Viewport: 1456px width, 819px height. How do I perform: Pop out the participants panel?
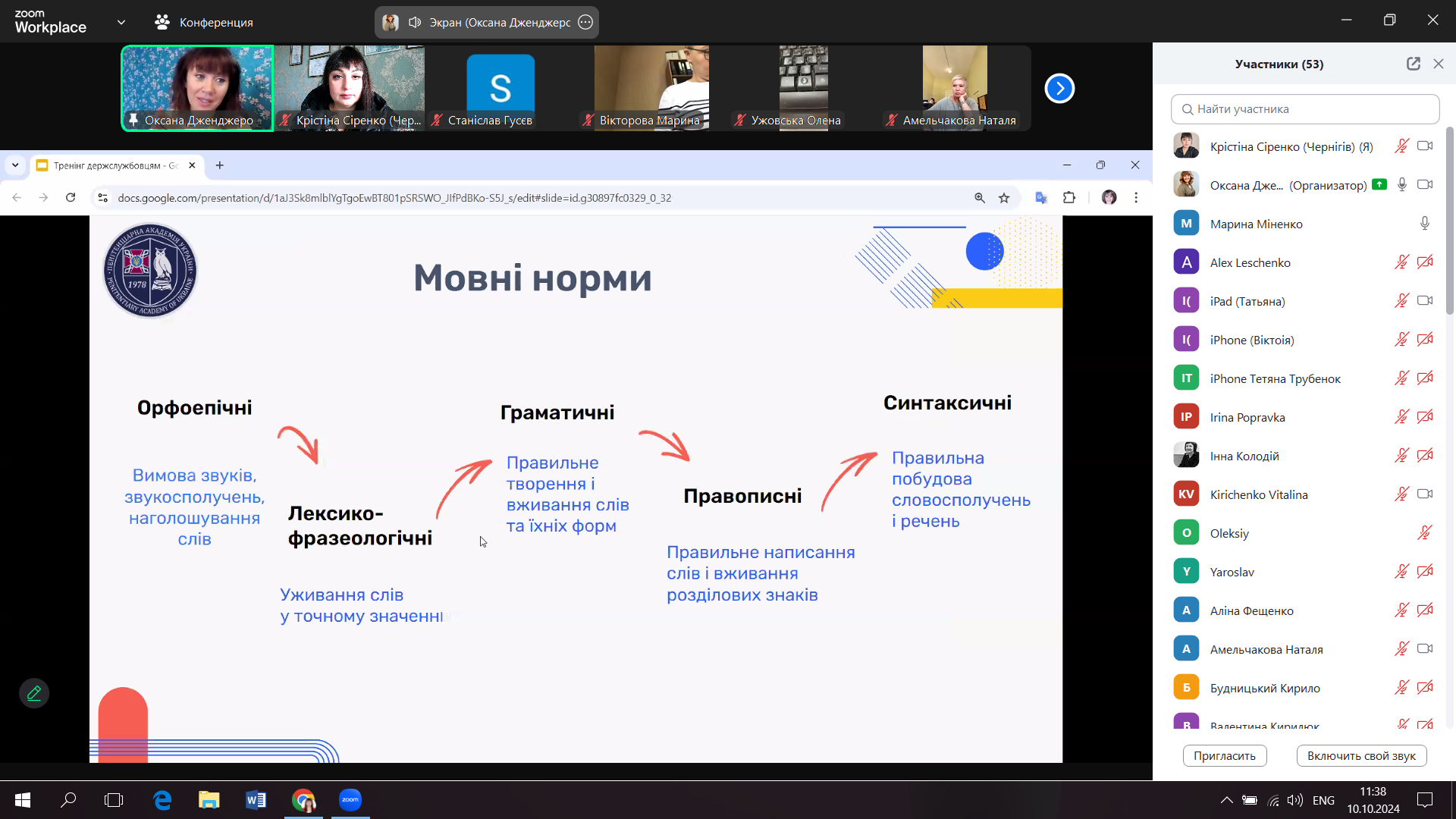1413,64
